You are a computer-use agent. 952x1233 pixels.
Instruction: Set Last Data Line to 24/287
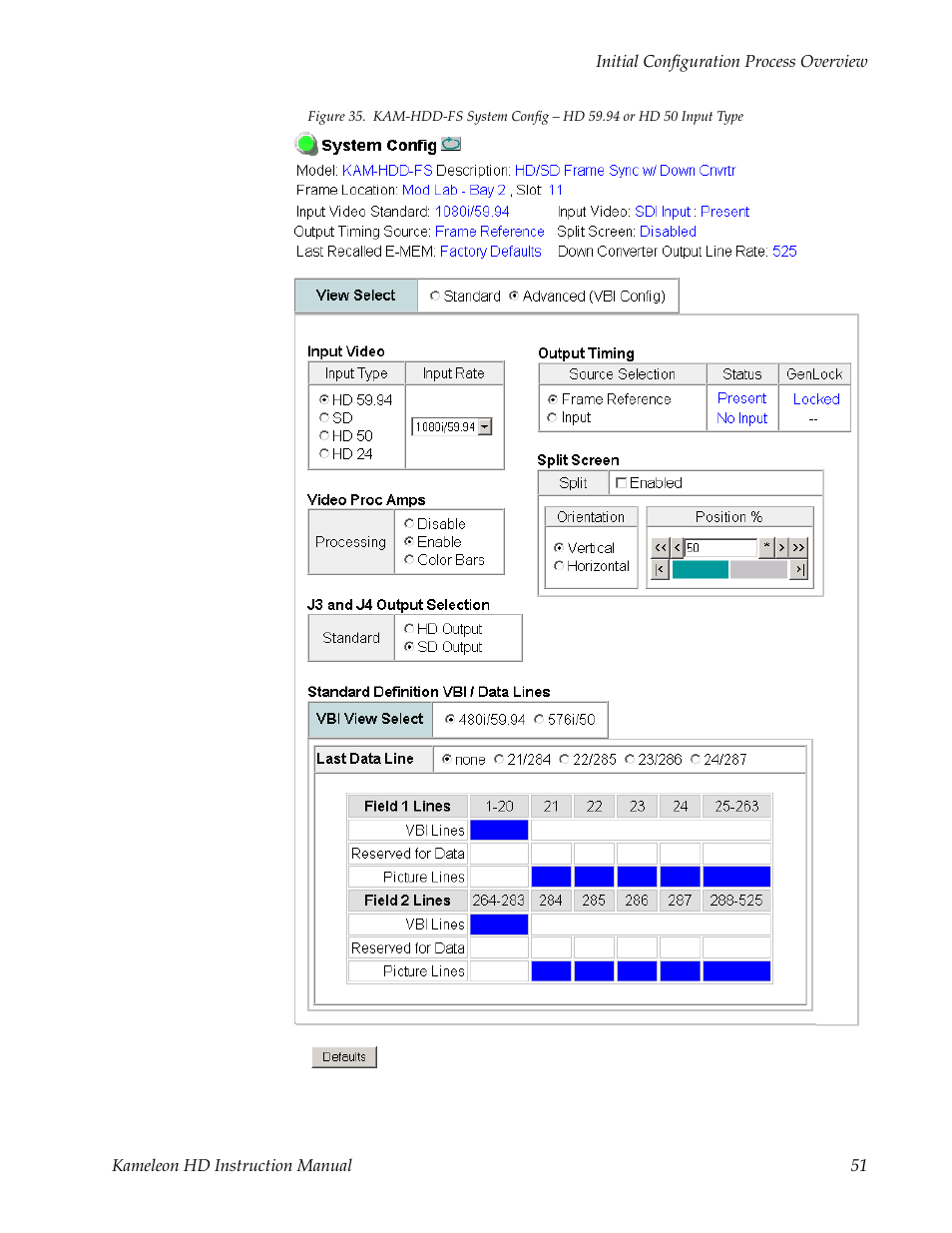[x=696, y=759]
